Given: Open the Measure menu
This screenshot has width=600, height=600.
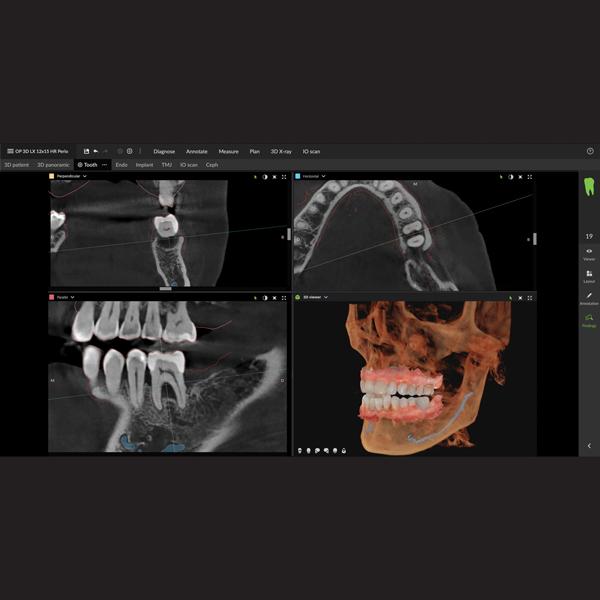Looking at the screenshot, I should [228, 151].
